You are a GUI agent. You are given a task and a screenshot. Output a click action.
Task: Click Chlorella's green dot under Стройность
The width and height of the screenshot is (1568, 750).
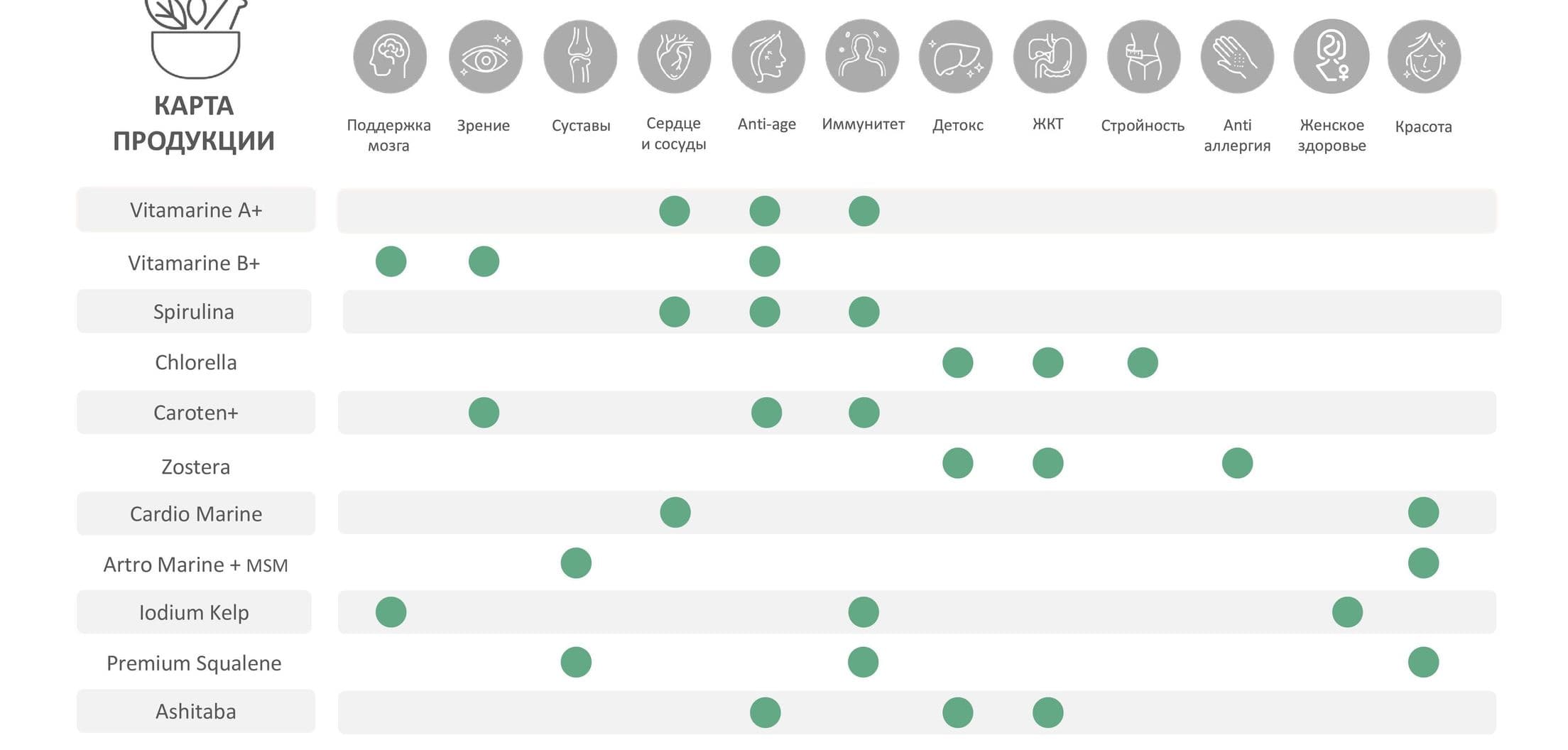(1143, 363)
